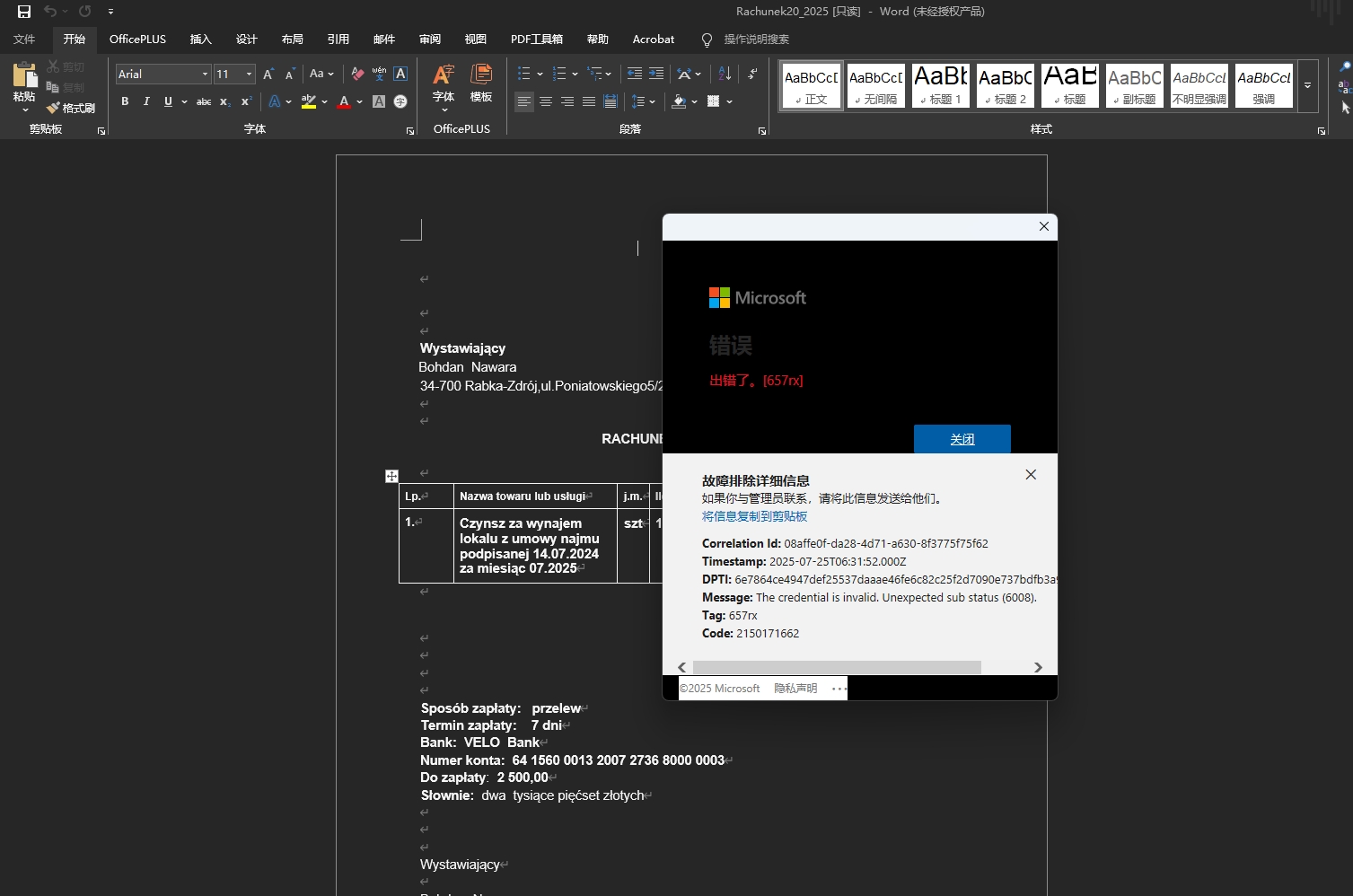The image size is (1353, 896).
Task: Open the bullet list dropdown arrow
Action: pyautogui.click(x=540, y=75)
